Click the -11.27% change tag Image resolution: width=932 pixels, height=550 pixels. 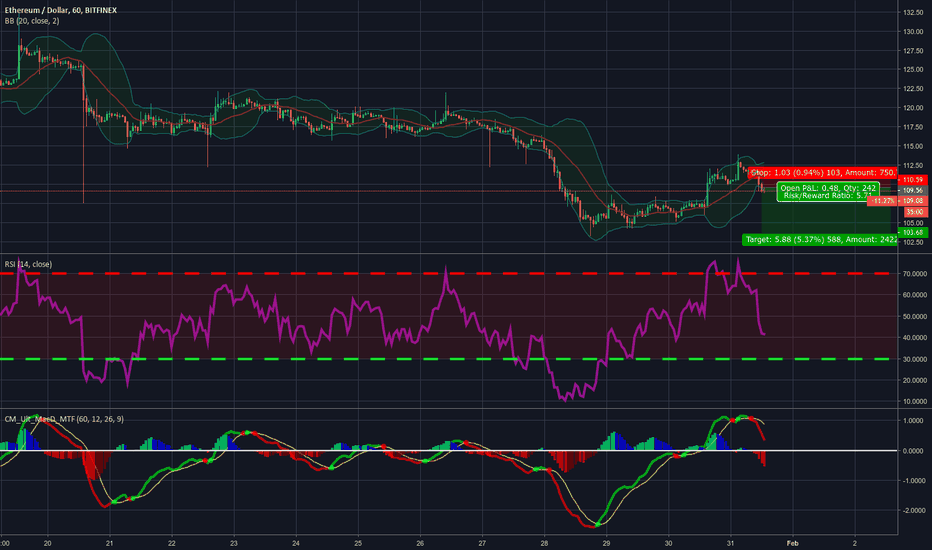[883, 201]
